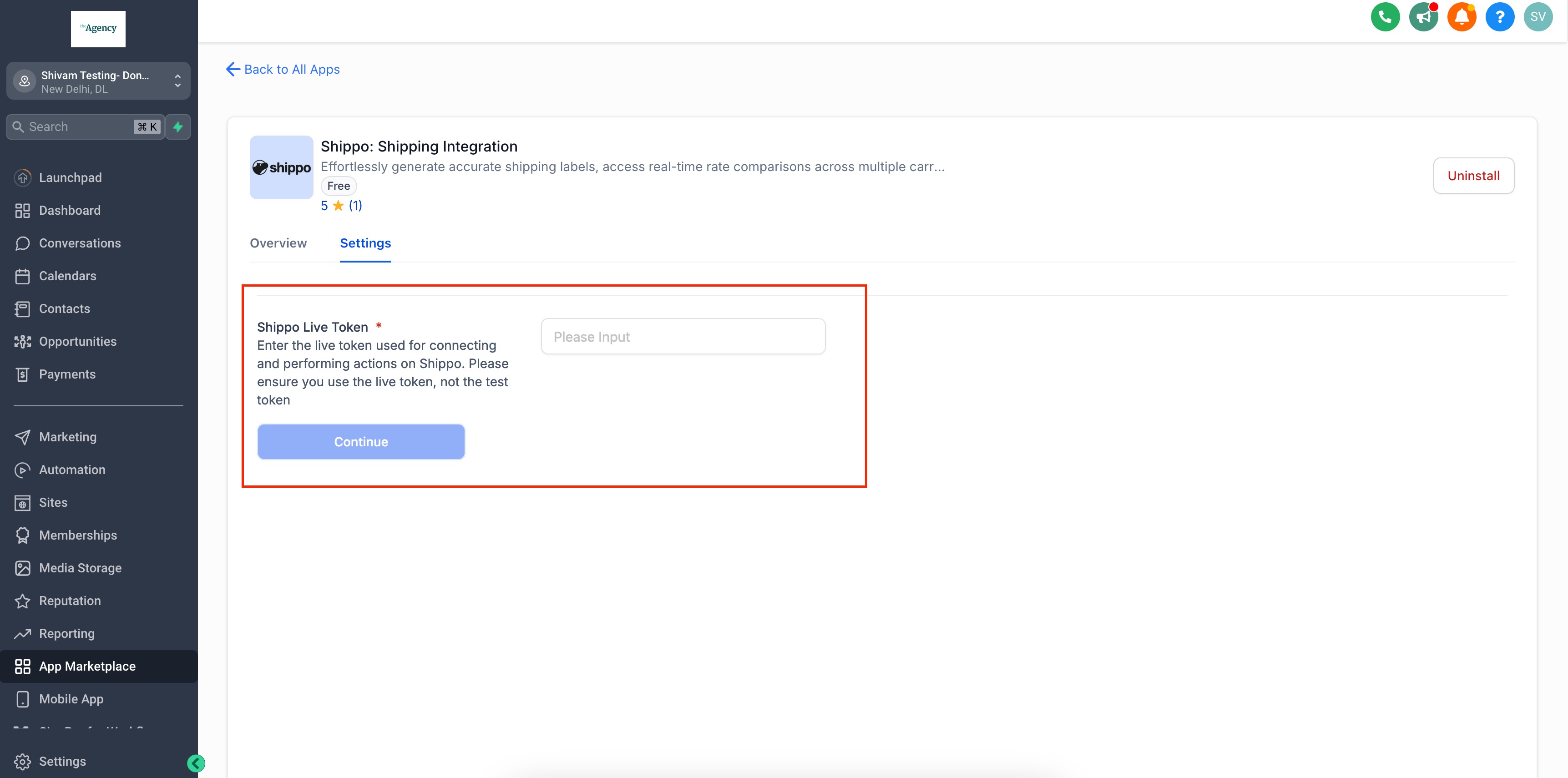This screenshot has width=1568, height=778.
Task: Open Automation in the sidebar
Action: click(x=72, y=470)
